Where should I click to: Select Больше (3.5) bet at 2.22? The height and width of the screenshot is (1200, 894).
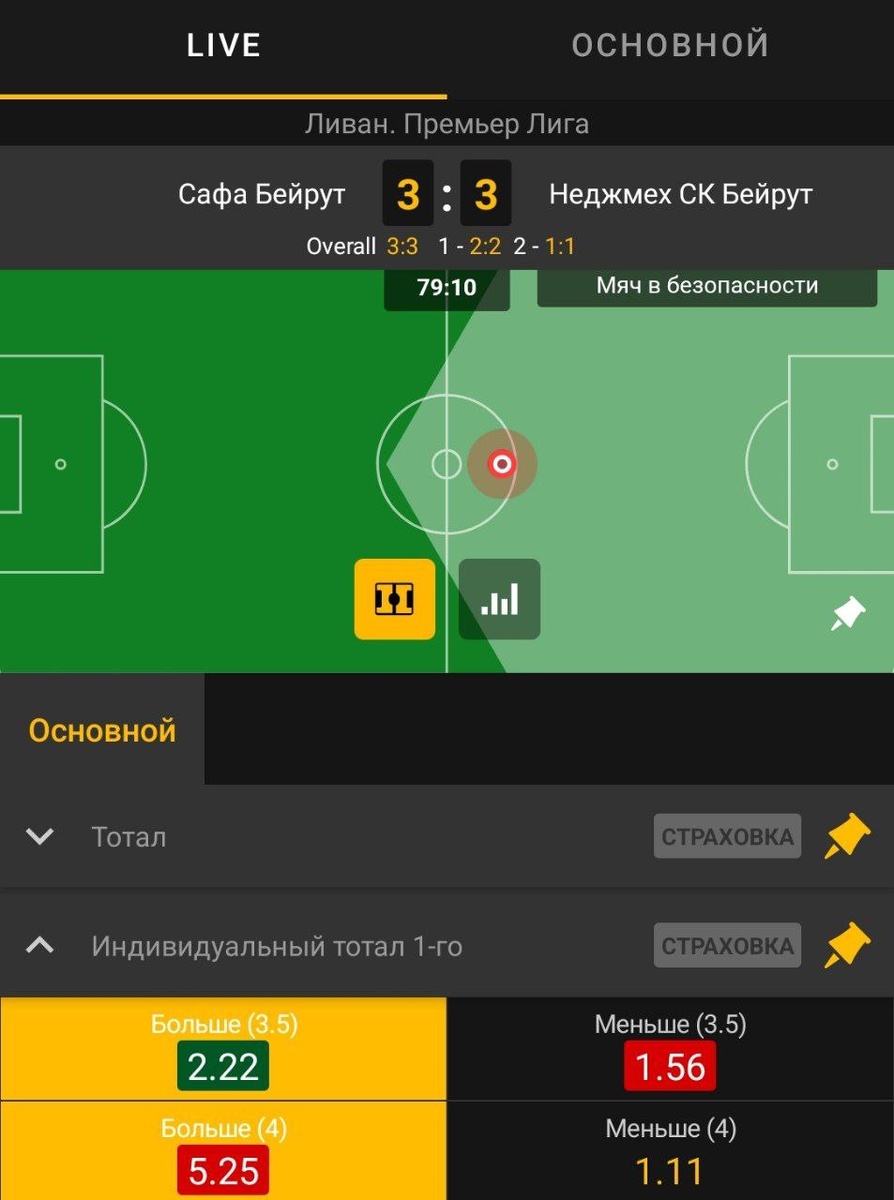[x=223, y=1049]
